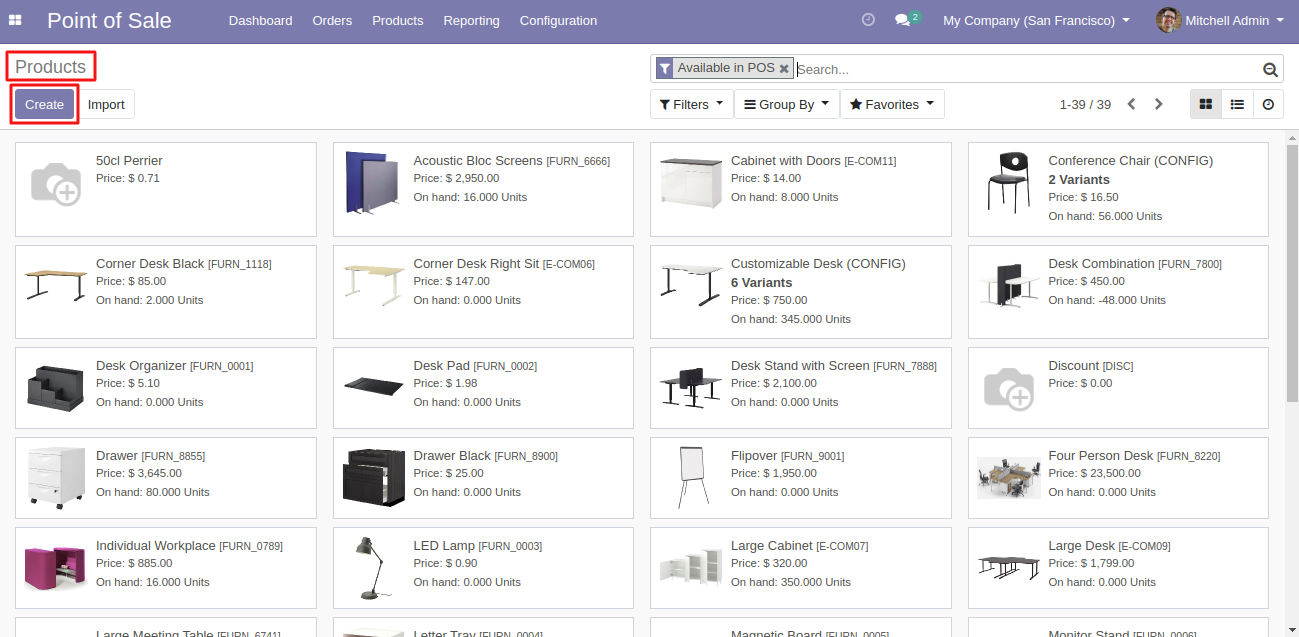Open the Orders menu
The width and height of the screenshot is (1299, 637).
click(332, 20)
